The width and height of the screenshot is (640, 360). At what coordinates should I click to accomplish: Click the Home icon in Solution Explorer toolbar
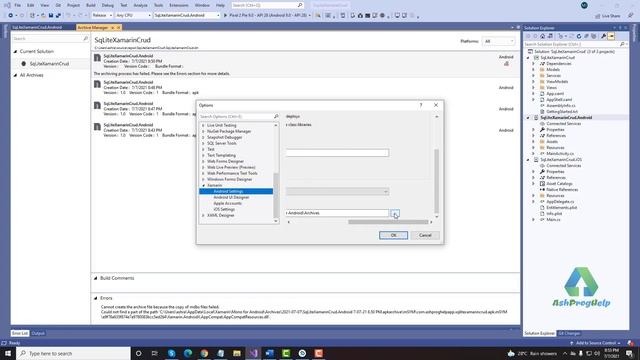(x=542, y=36)
